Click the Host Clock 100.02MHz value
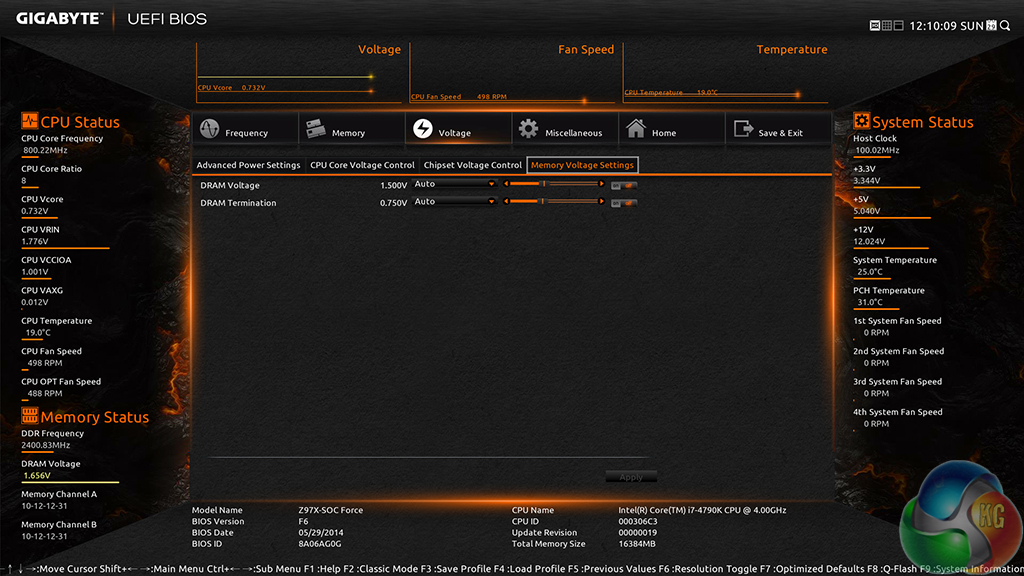Image resolution: width=1024 pixels, height=576 pixels. pyautogui.click(x=877, y=150)
